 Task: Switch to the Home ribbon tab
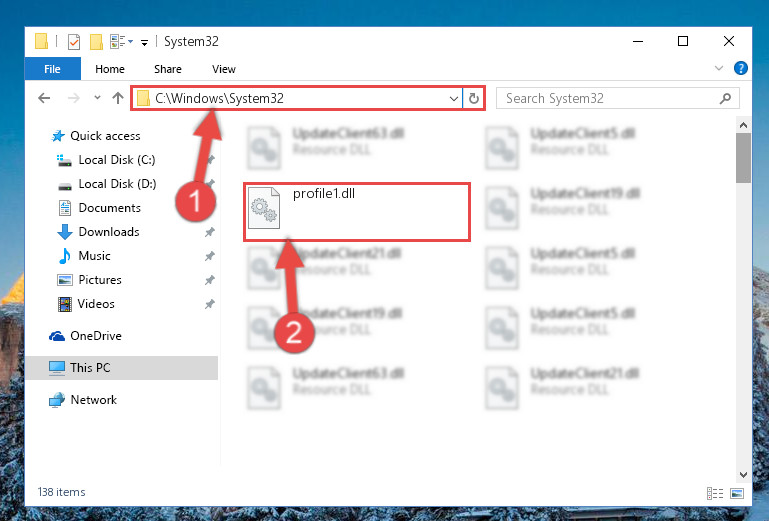[110, 69]
